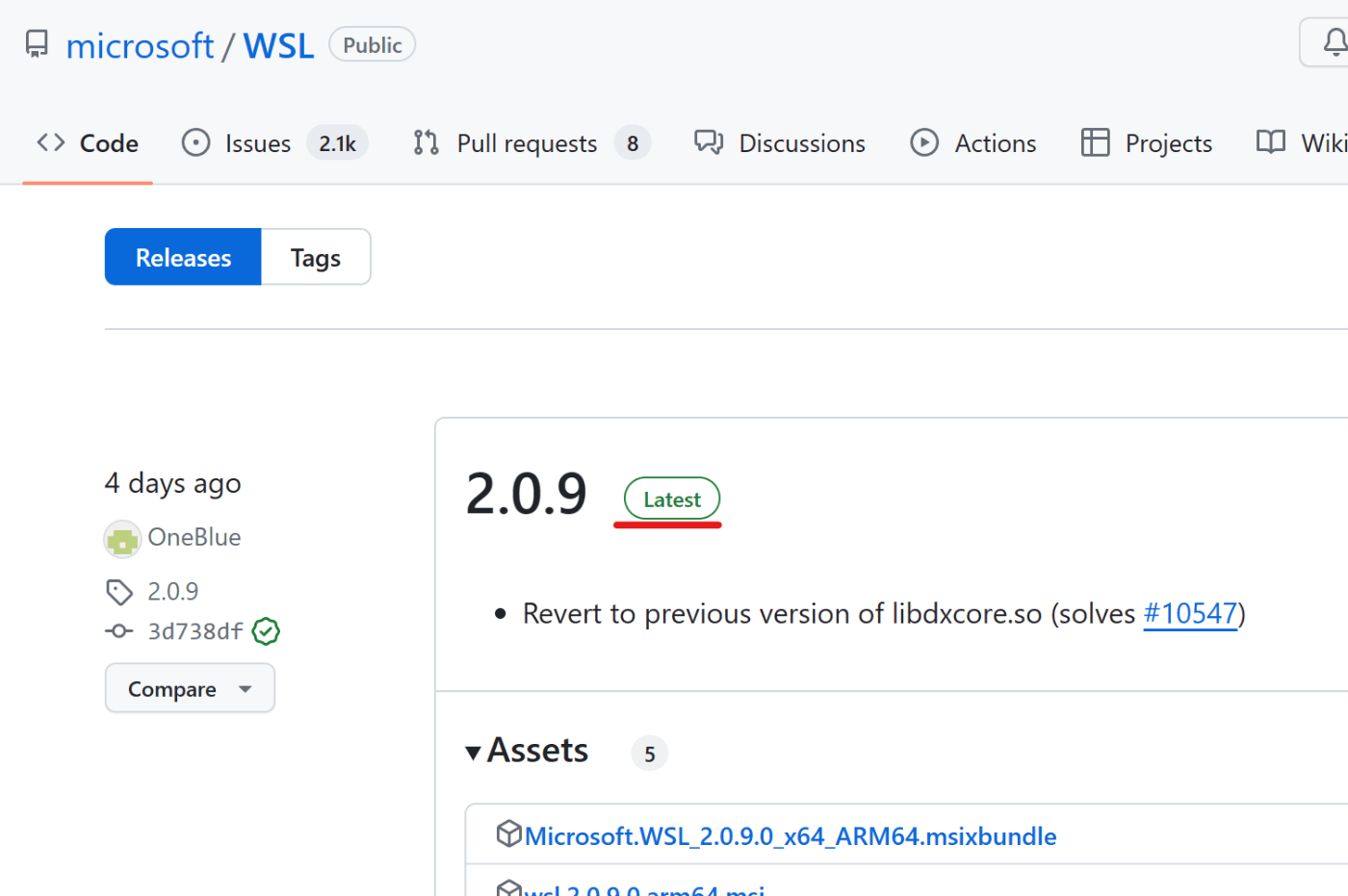Switch to the Tags view
This screenshot has height=896, width=1348.
point(316,257)
